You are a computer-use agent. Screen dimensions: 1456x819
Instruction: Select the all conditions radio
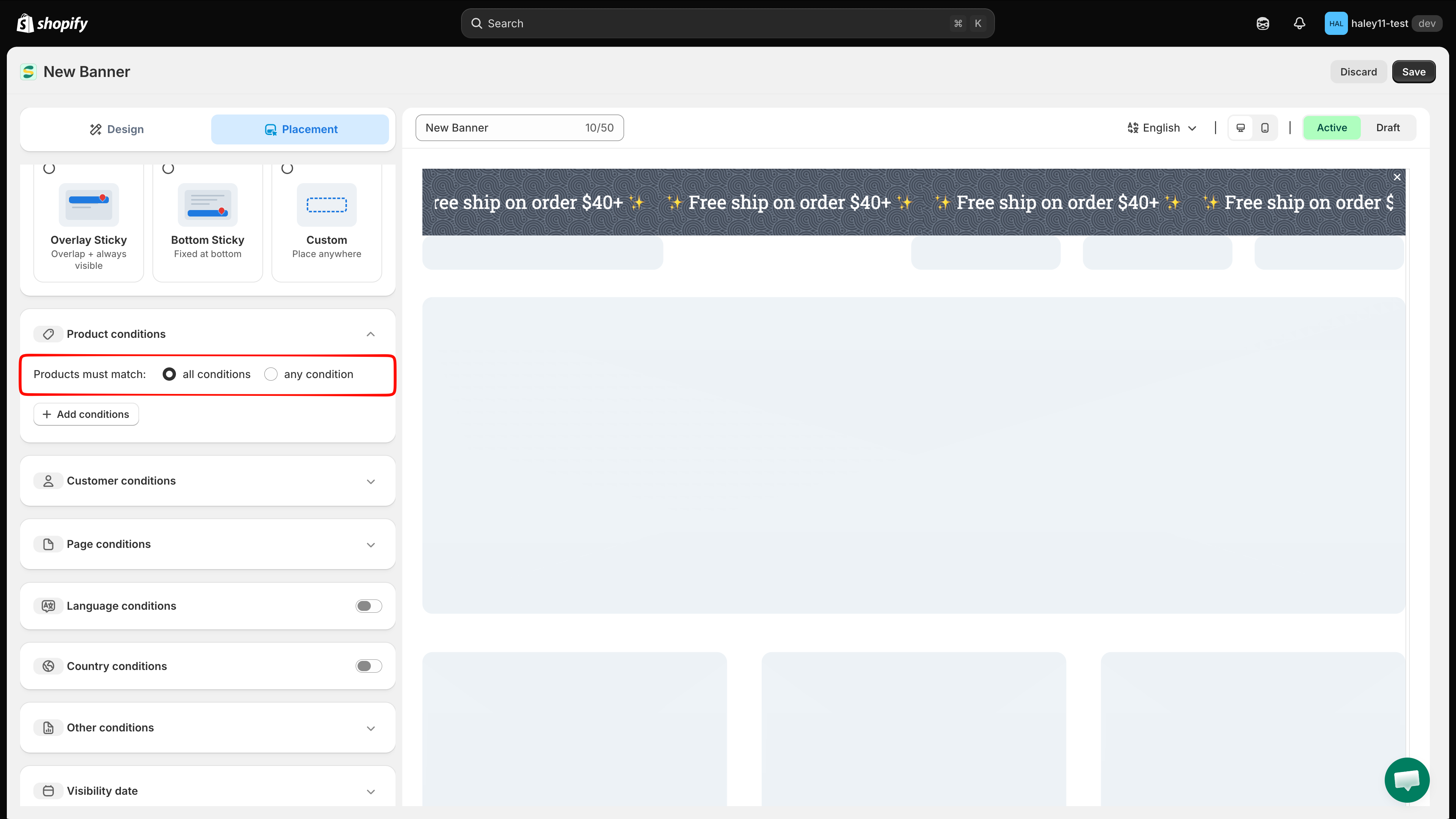click(169, 374)
